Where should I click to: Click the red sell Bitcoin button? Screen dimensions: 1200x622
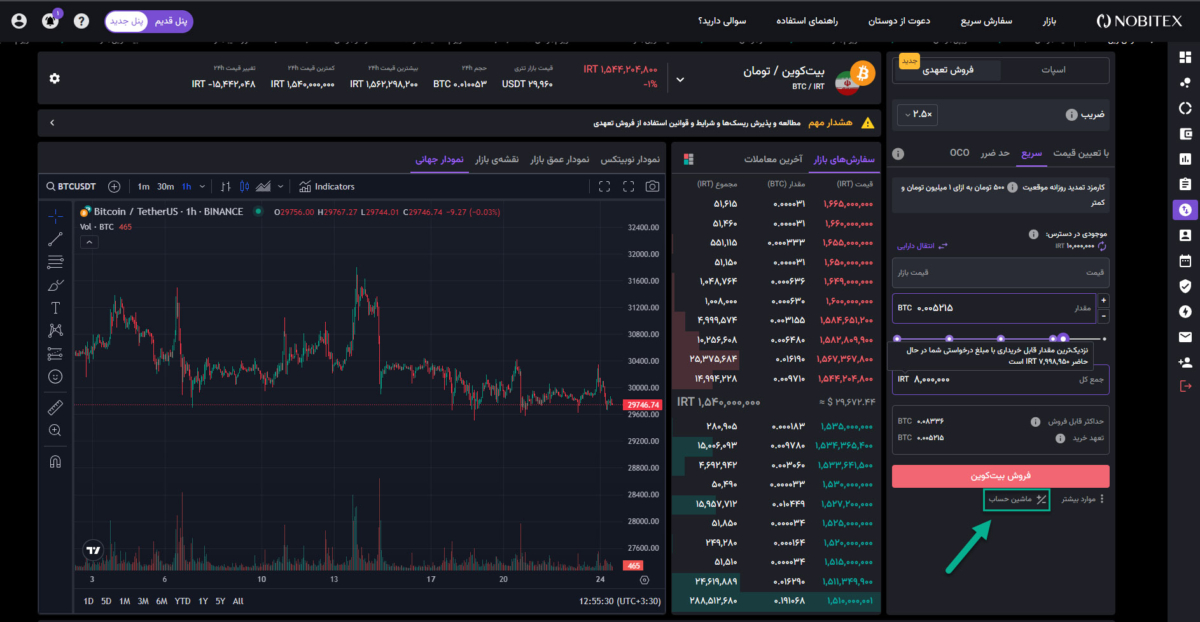click(1000, 476)
